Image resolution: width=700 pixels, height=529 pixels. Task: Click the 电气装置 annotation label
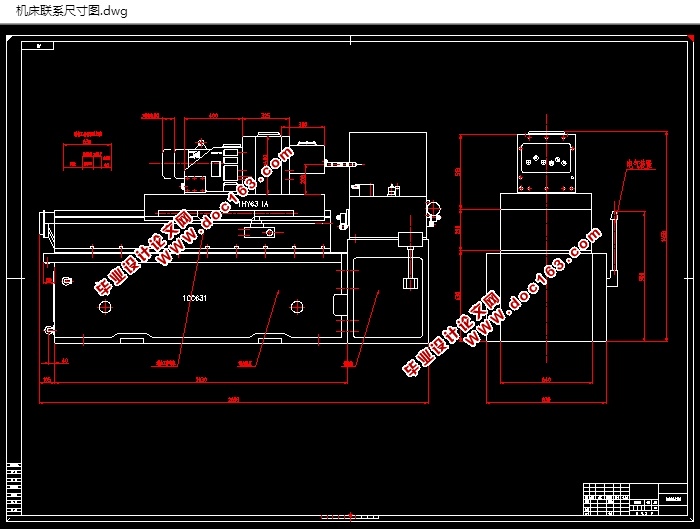[x=639, y=164]
